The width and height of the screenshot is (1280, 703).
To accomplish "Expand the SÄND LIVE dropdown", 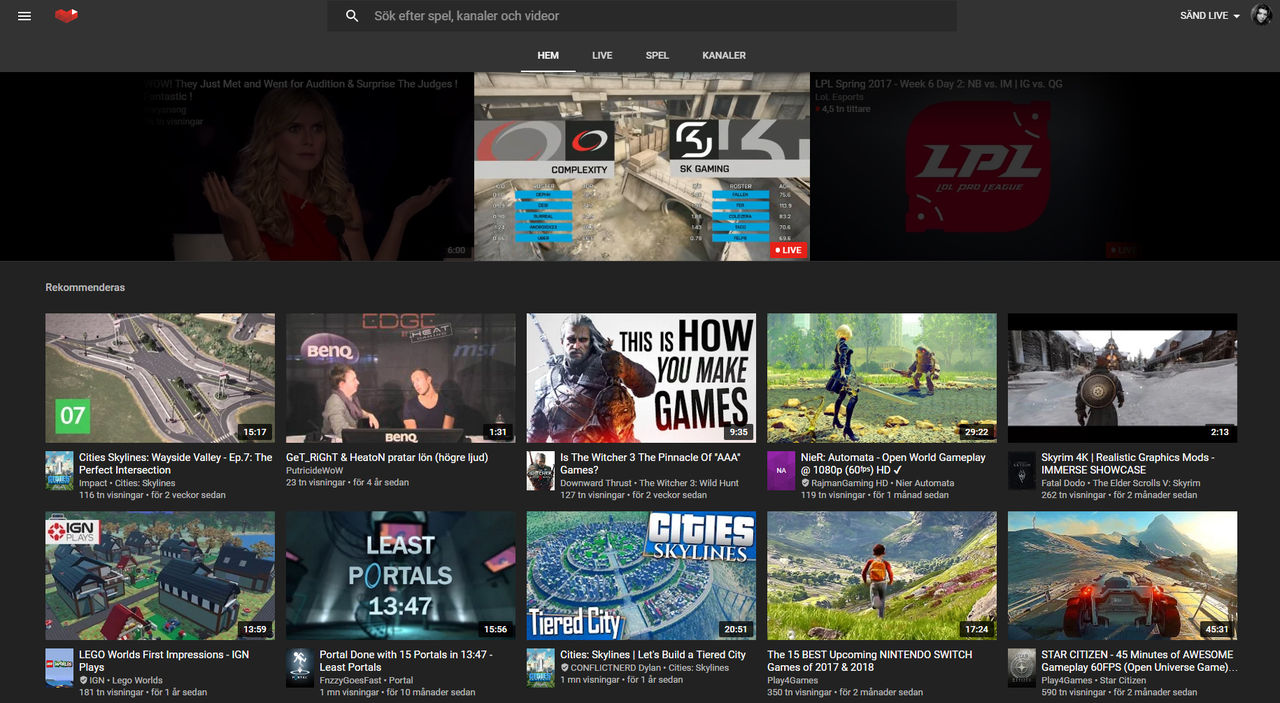I will 1210,16.
